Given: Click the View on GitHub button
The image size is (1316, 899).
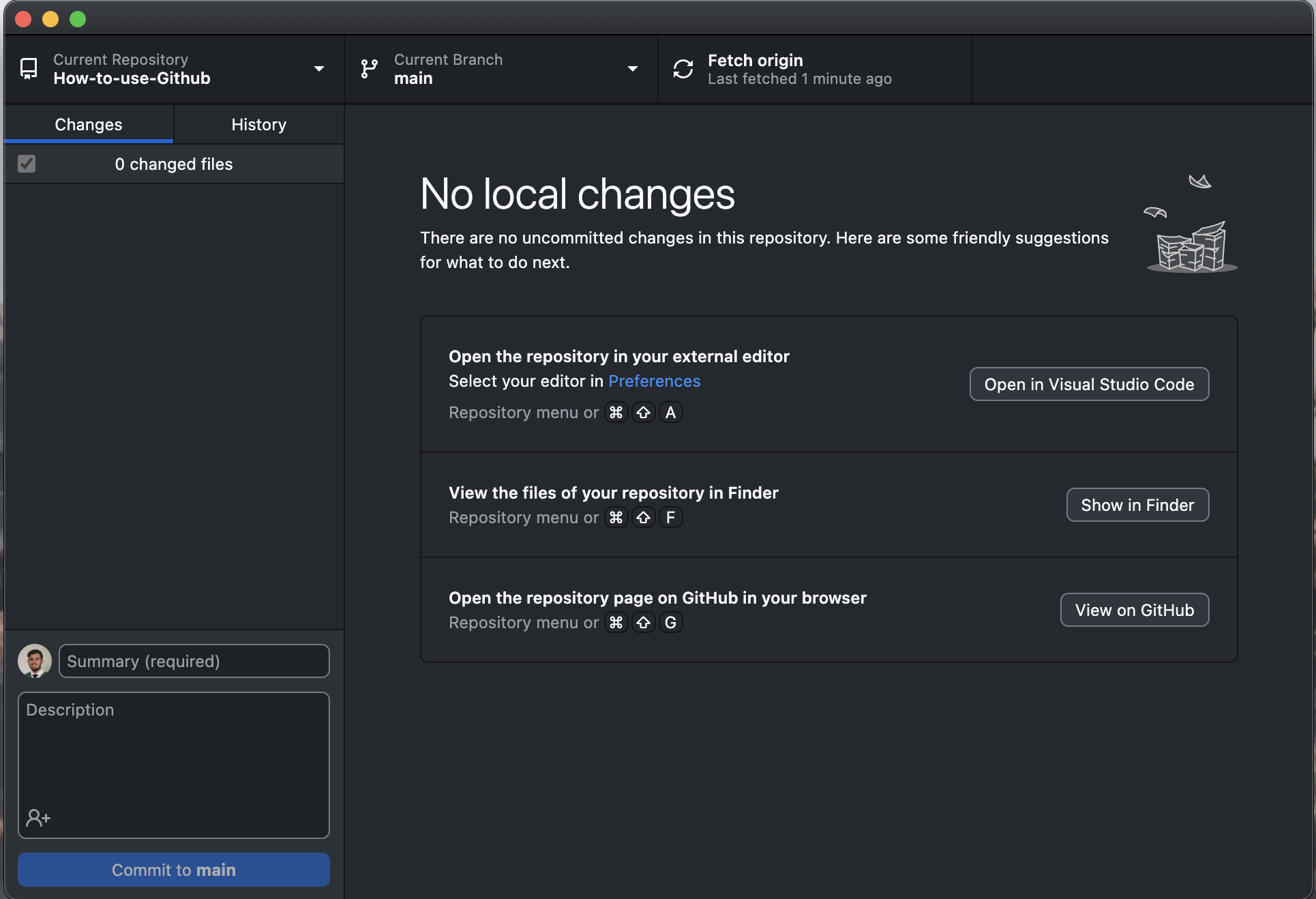Looking at the screenshot, I should [1134, 609].
